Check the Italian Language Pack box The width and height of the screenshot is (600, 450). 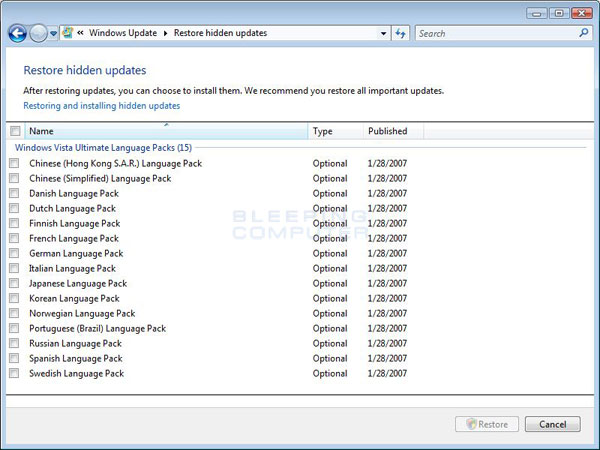(14, 268)
